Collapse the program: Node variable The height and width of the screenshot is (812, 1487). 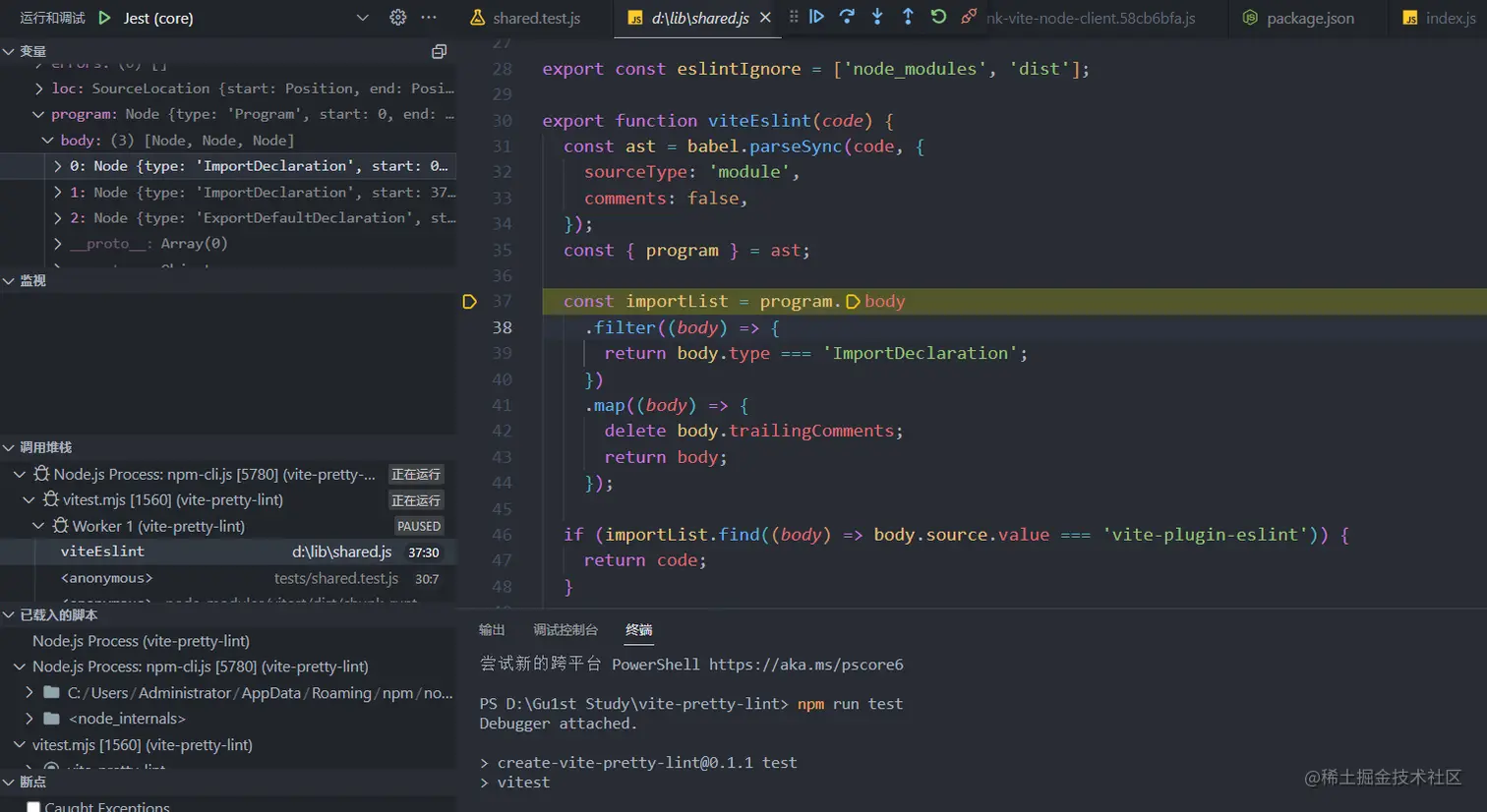(x=38, y=114)
